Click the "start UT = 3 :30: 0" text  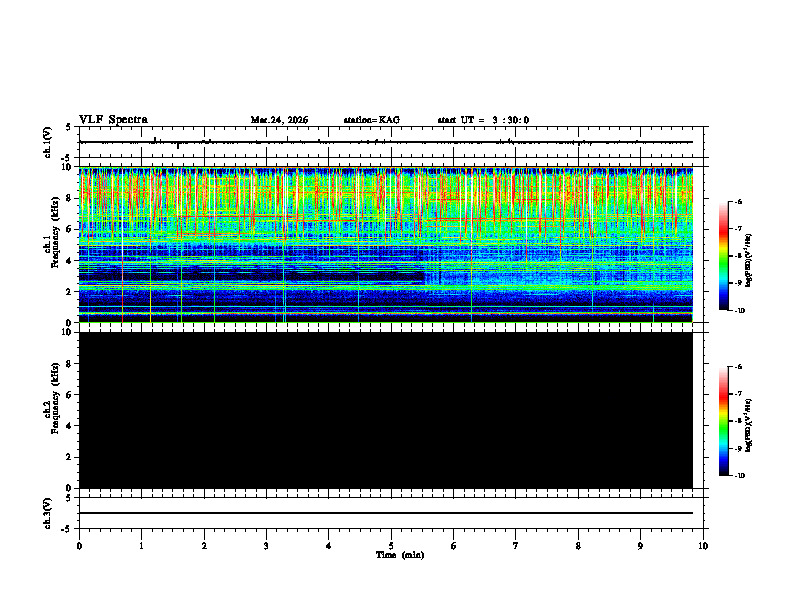coord(483,120)
